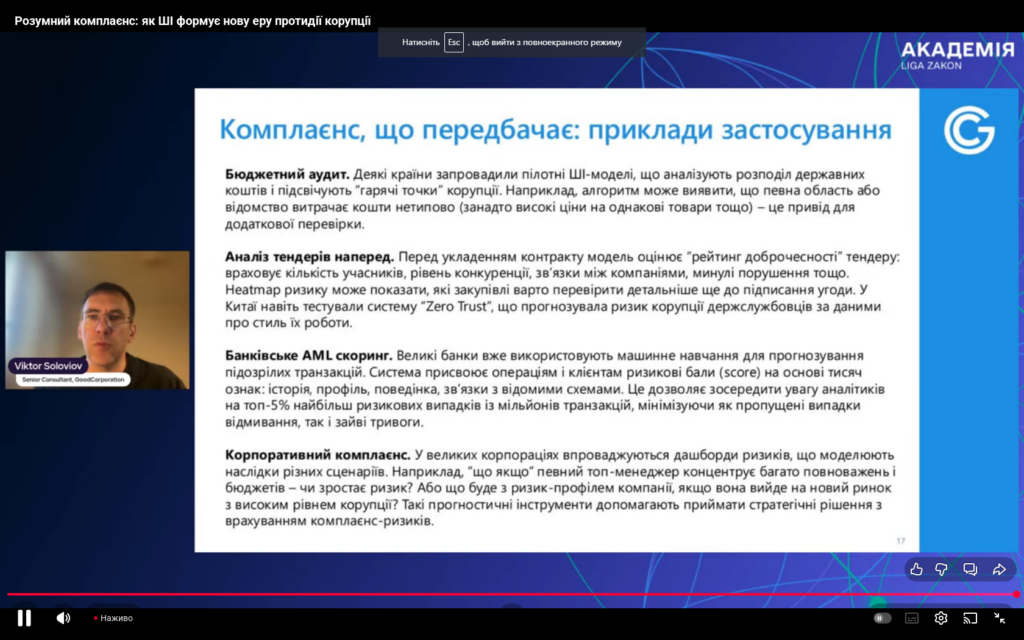
Task: Mute the video volume speaker icon
Action: point(63,618)
